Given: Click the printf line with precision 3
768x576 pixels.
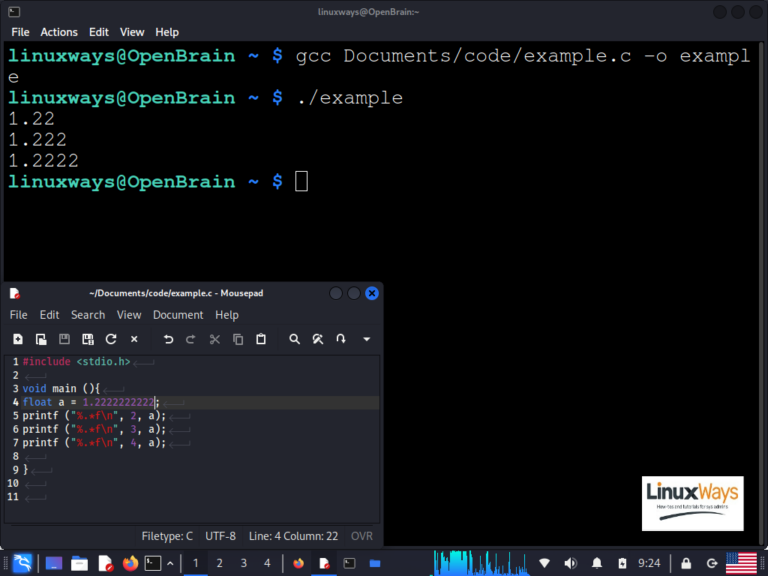Looking at the screenshot, I should 94,430.
